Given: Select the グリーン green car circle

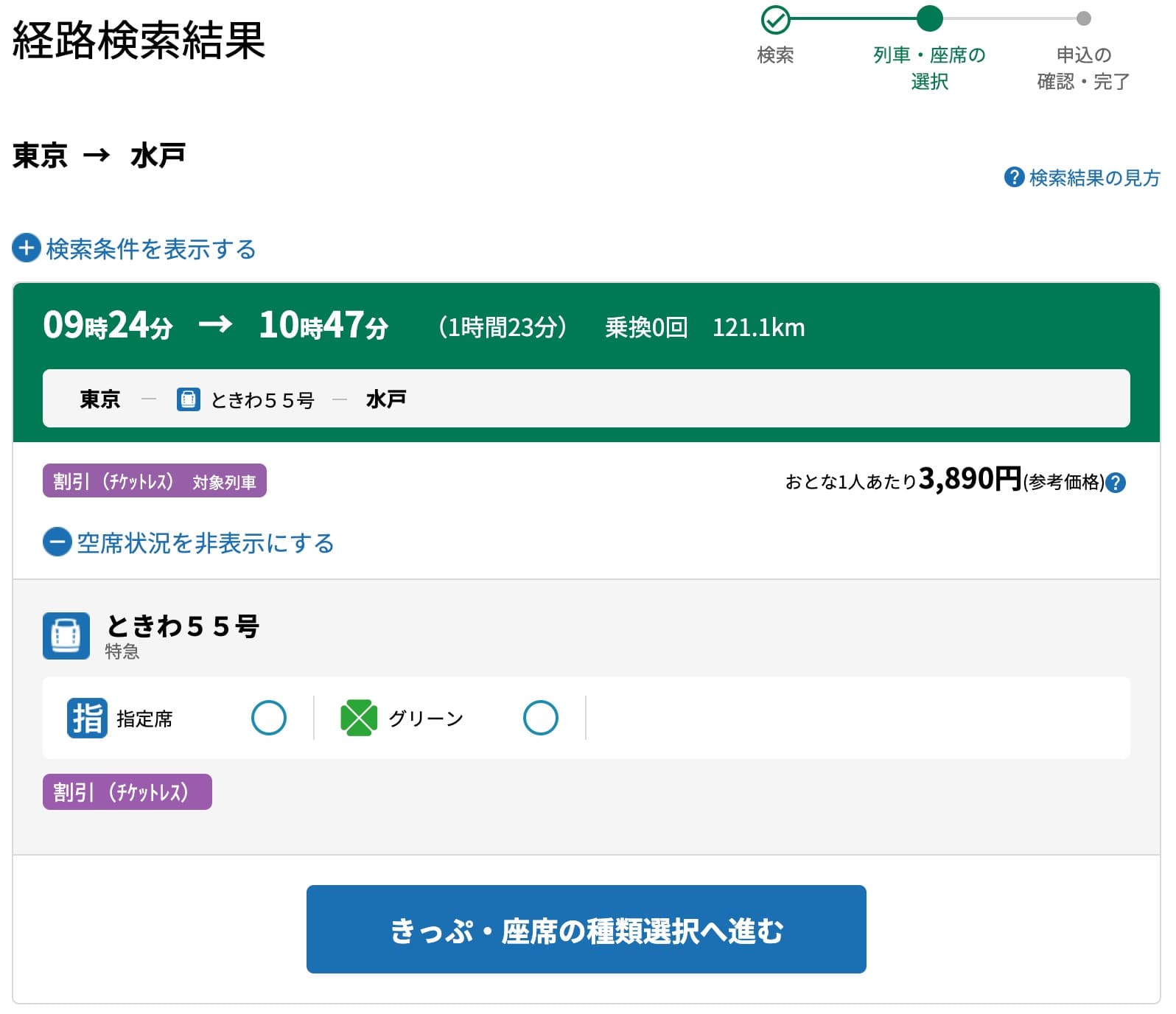Looking at the screenshot, I should coord(541,718).
